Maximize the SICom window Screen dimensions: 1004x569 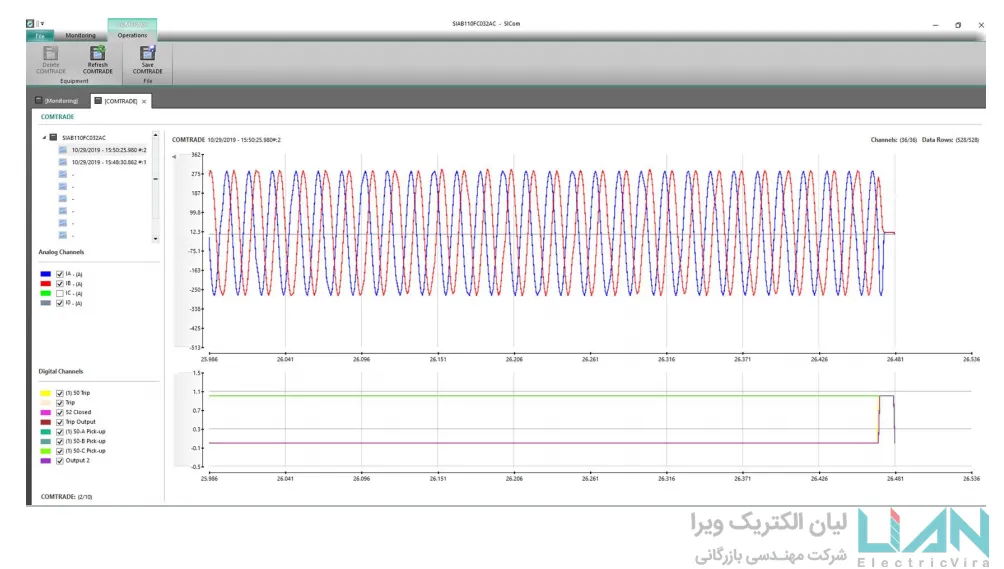point(958,25)
